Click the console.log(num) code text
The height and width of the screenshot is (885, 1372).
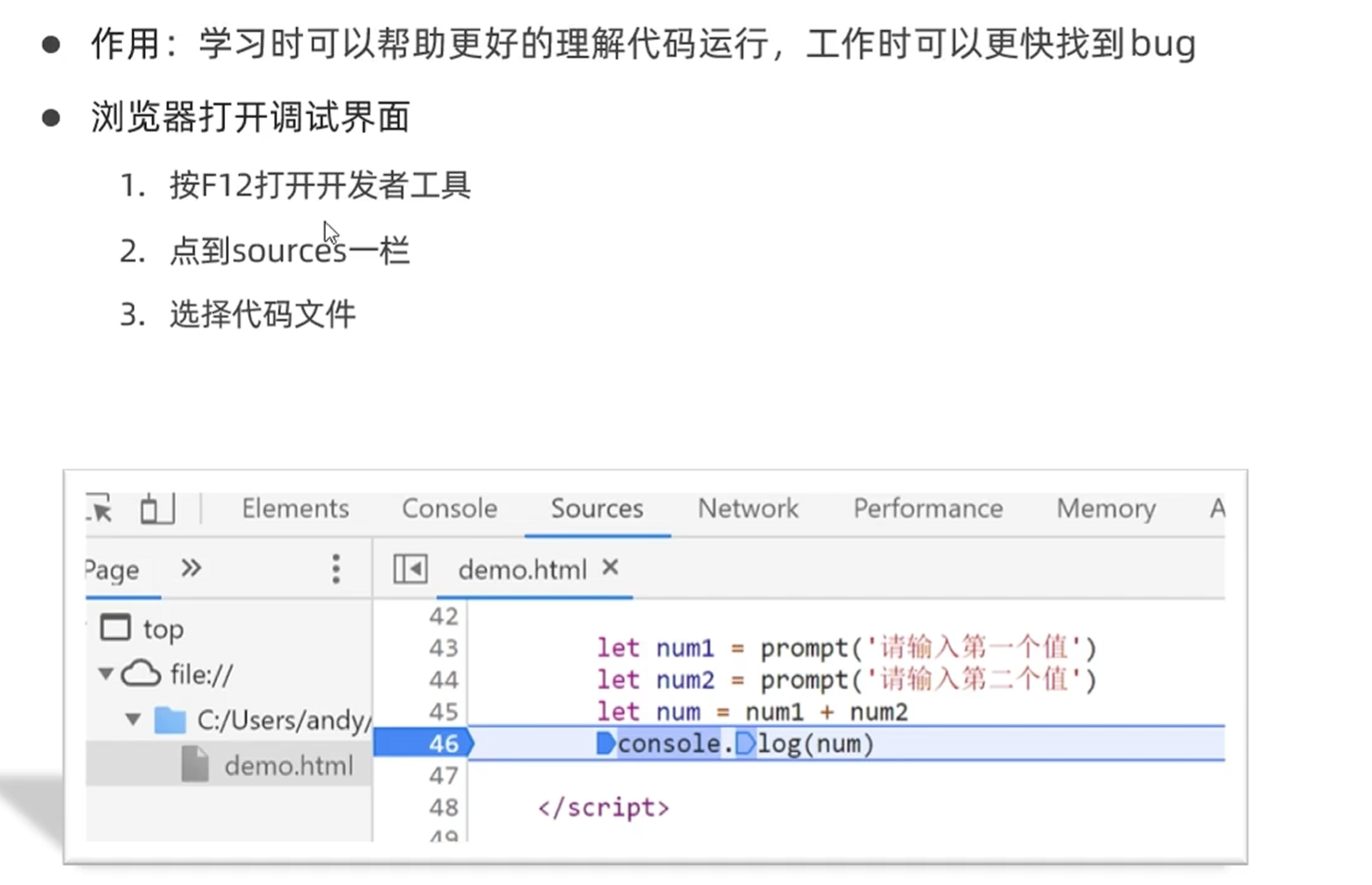[746, 744]
